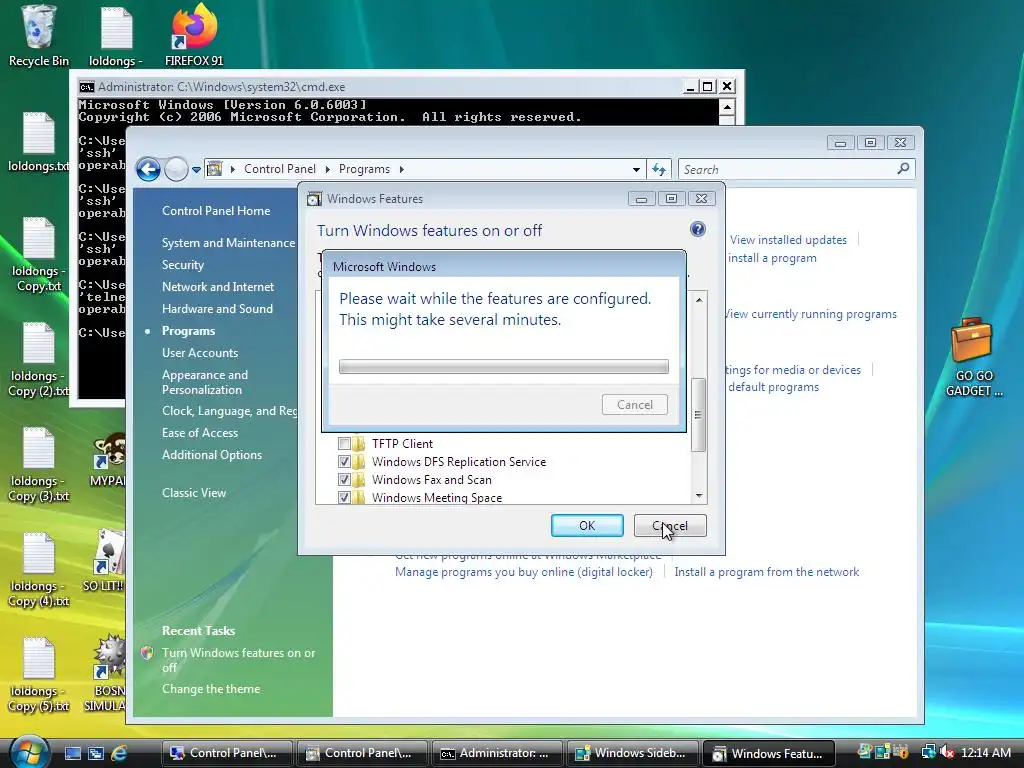This screenshot has height=768, width=1024.
Task: Click the features list scroll down arrow
Action: coord(699,496)
